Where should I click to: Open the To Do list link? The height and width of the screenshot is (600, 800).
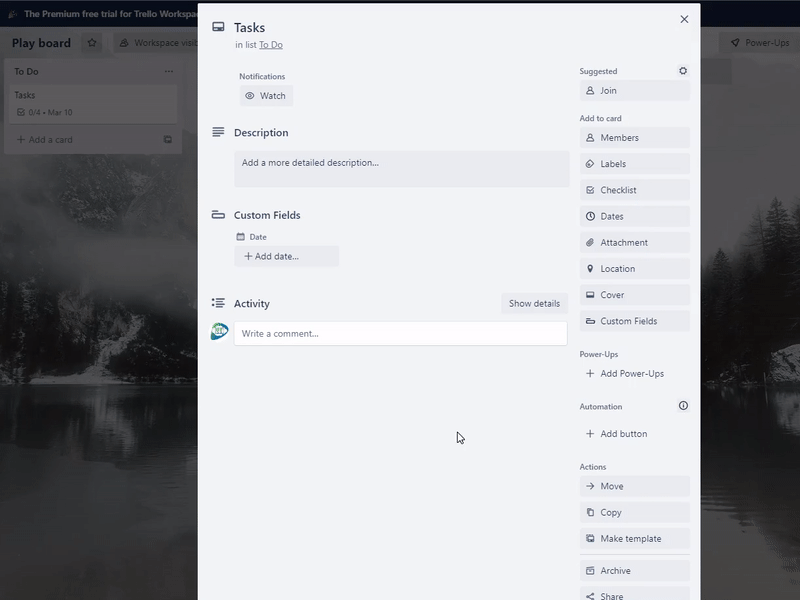(x=270, y=45)
